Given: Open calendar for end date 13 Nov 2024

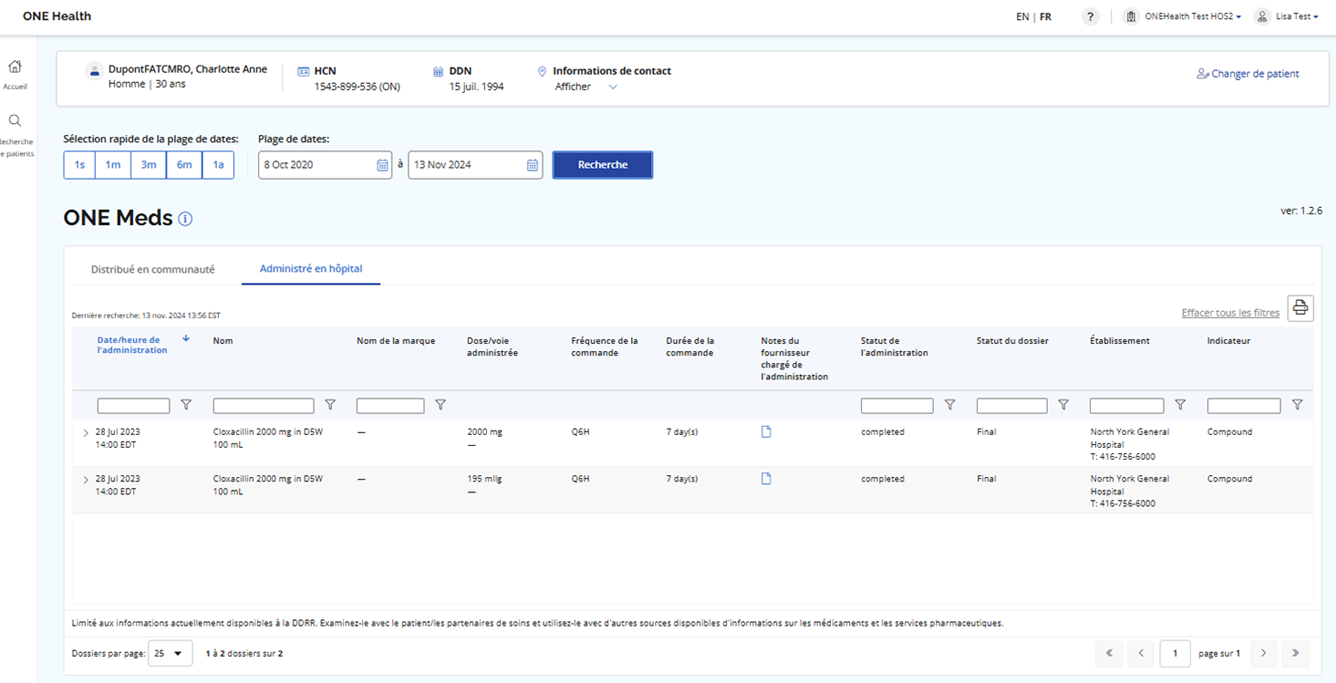Looking at the screenshot, I should [x=532, y=165].
